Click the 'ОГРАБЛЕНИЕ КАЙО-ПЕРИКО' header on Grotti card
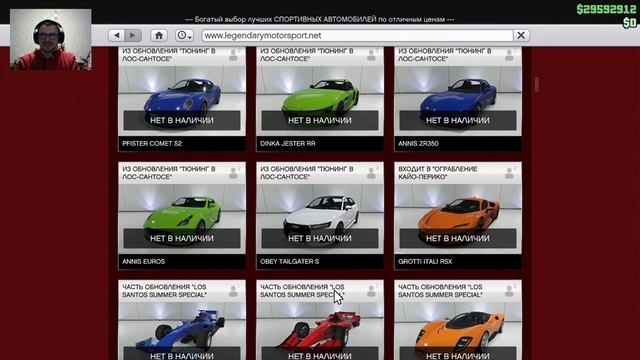640x360 pixels. [438, 173]
